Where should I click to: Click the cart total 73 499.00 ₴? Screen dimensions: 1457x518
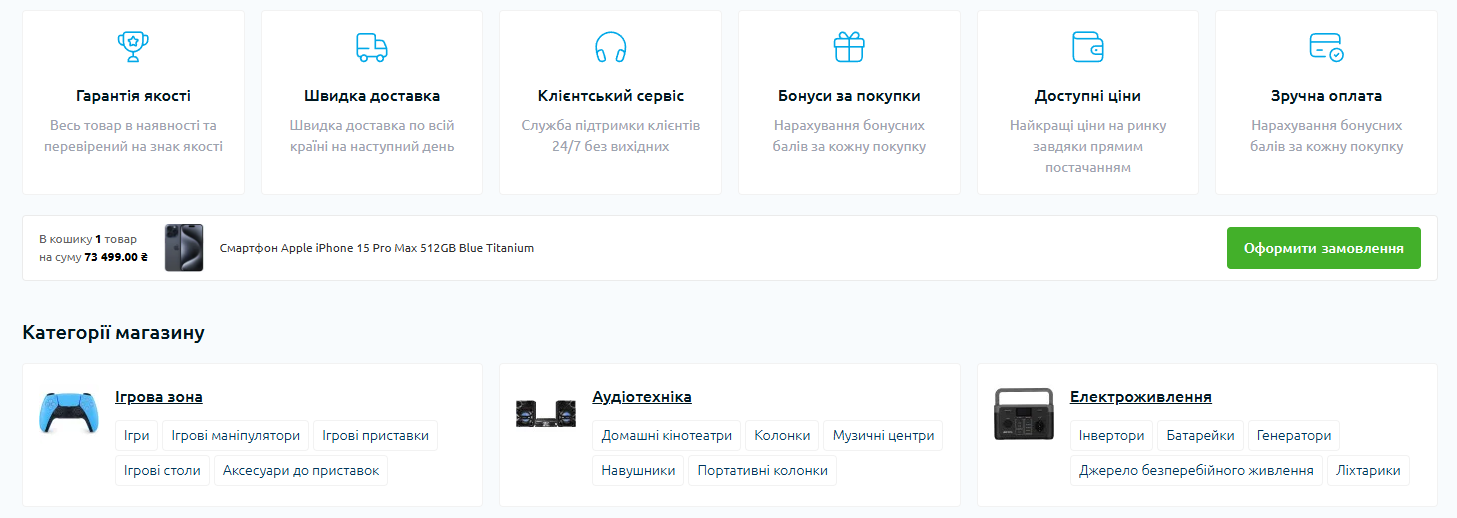click(x=116, y=257)
